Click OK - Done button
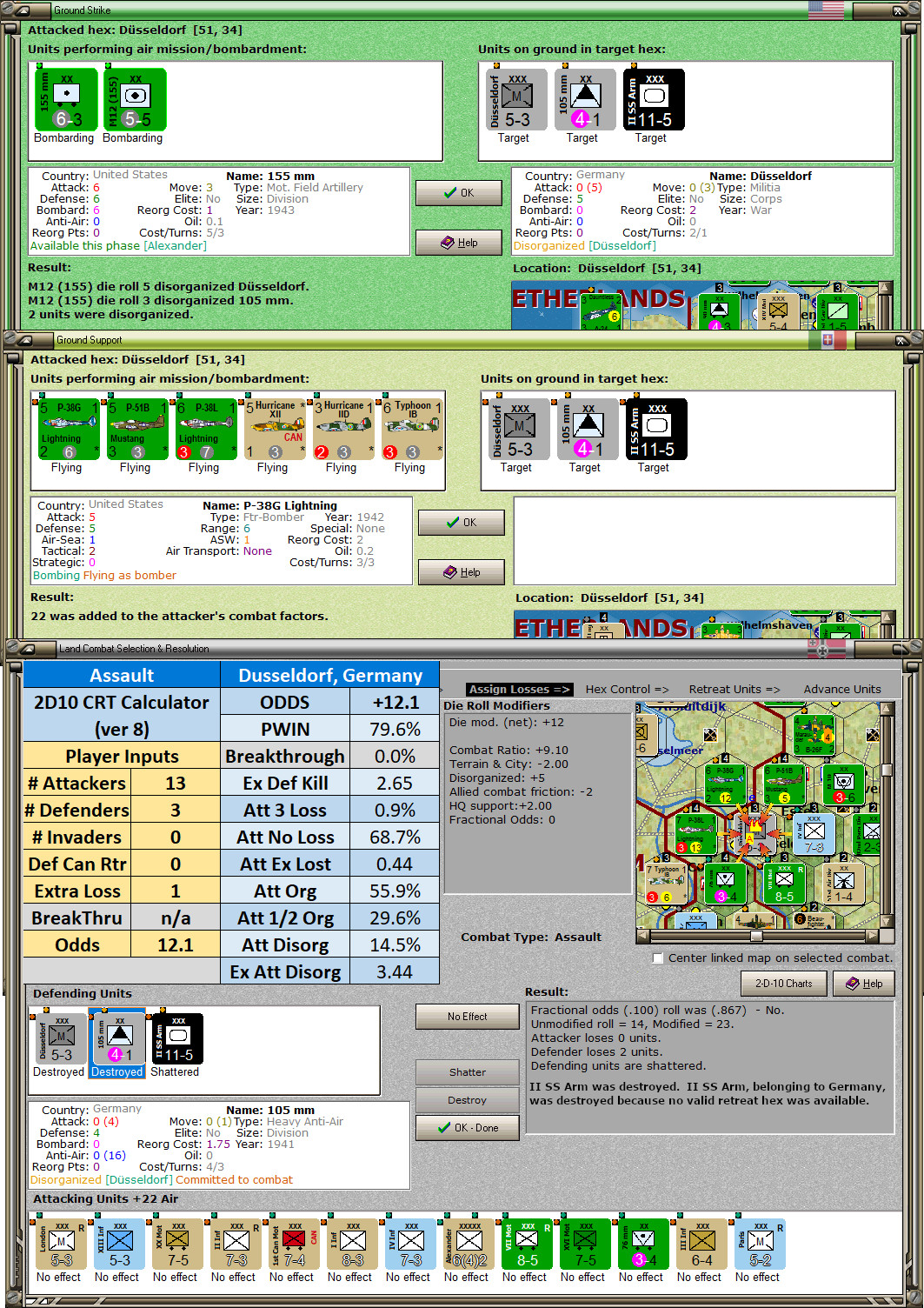The height and width of the screenshot is (1308, 924). point(468,1128)
